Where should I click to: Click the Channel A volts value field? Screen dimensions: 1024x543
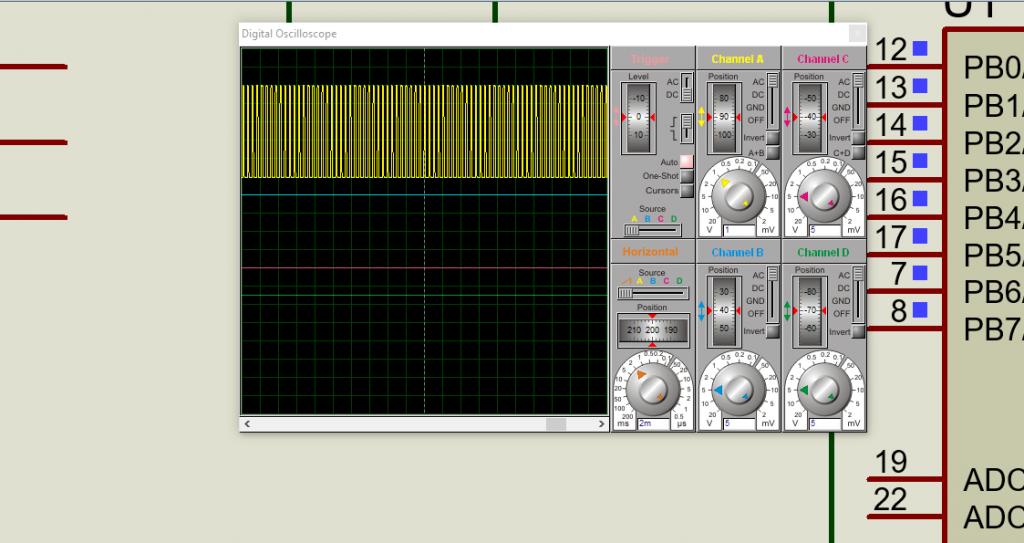click(739, 230)
